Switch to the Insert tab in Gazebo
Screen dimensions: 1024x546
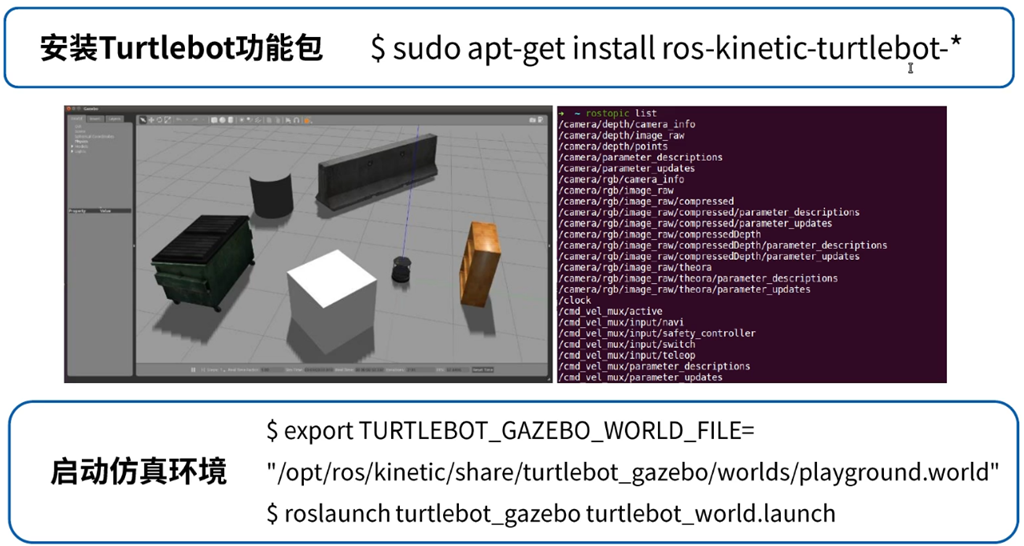[x=95, y=119]
